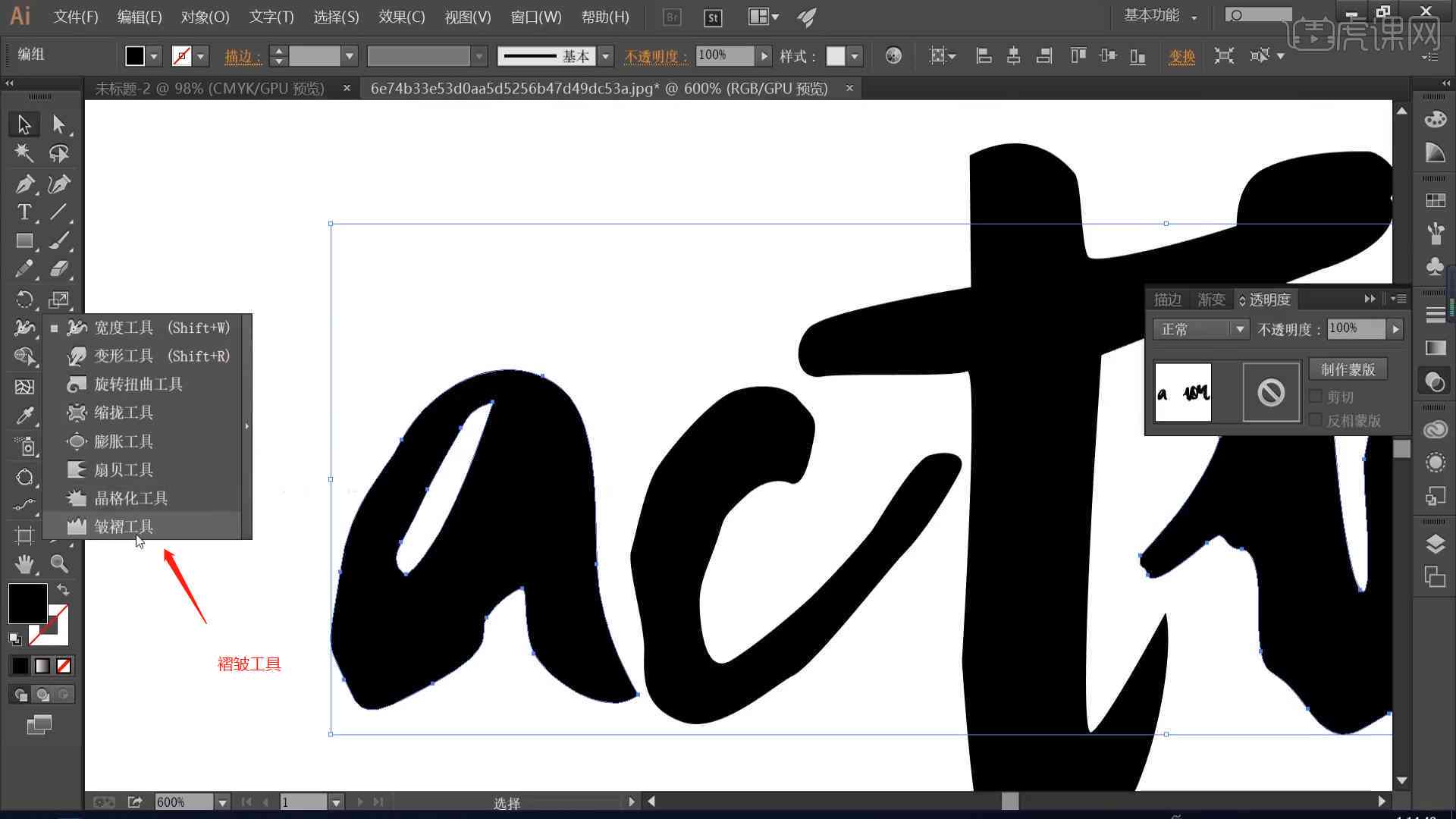This screenshot has width=1456, height=819.
Task: Adjust the 不透明度 percentage input field
Action: pos(1355,328)
